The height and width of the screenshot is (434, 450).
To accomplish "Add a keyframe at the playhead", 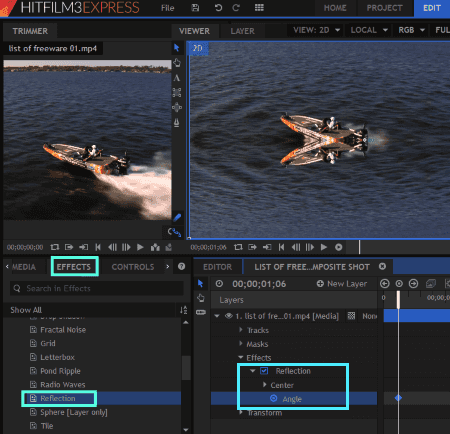I will click(x=399, y=283).
